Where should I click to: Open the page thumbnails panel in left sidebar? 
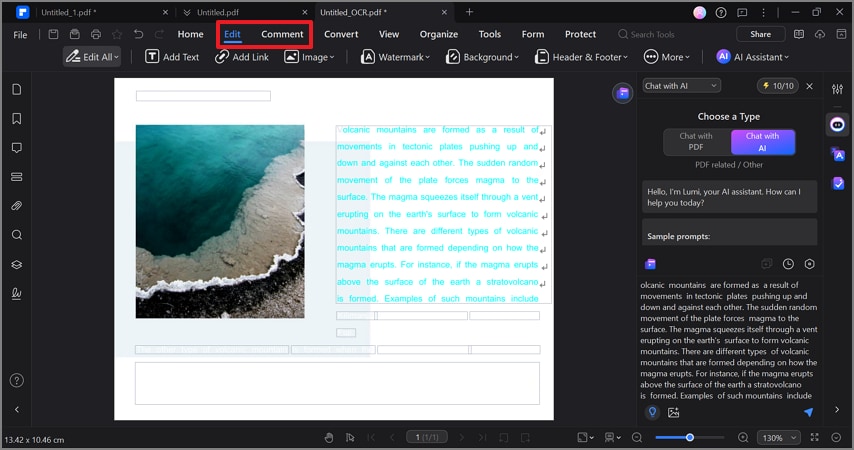17,89
